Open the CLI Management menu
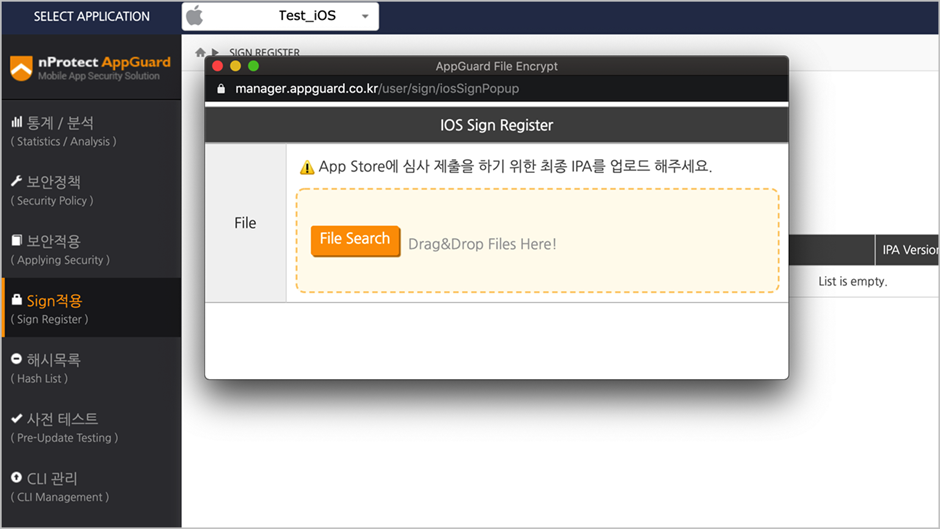940x529 pixels. pyautogui.click(x=91, y=486)
